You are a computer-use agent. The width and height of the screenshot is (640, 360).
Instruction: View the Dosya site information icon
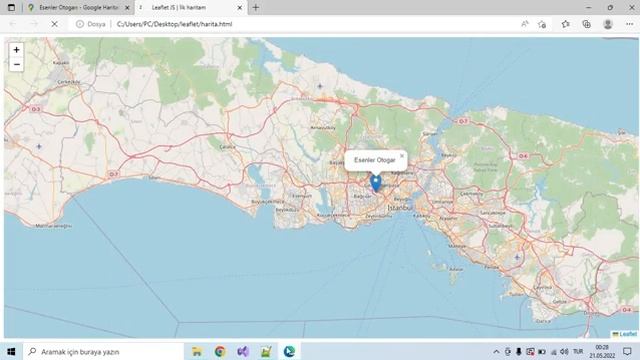(x=80, y=24)
